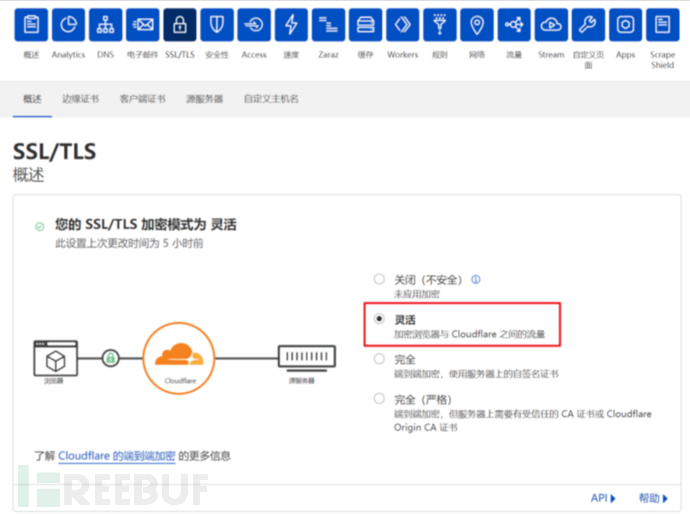The image size is (690, 514).
Task: Open the Workers code brackets icon
Action: tap(403, 25)
